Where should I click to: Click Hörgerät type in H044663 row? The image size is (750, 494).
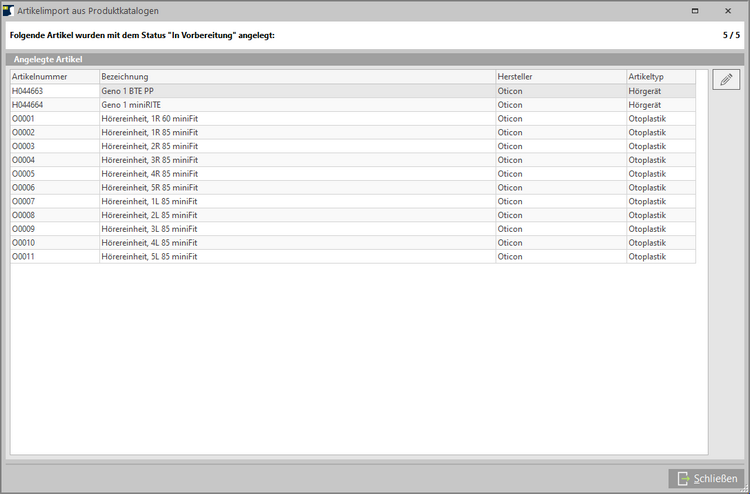click(645, 91)
